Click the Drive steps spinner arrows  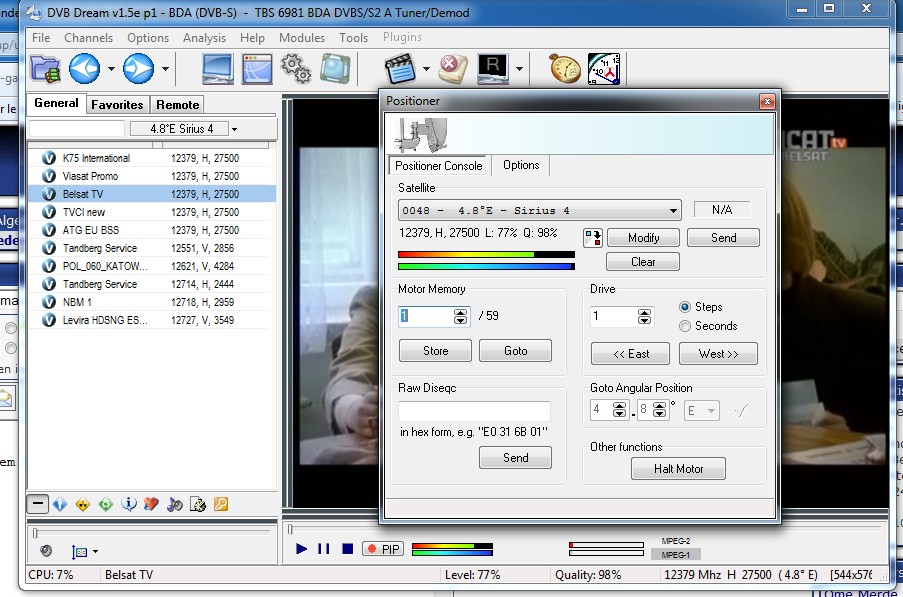(644, 316)
